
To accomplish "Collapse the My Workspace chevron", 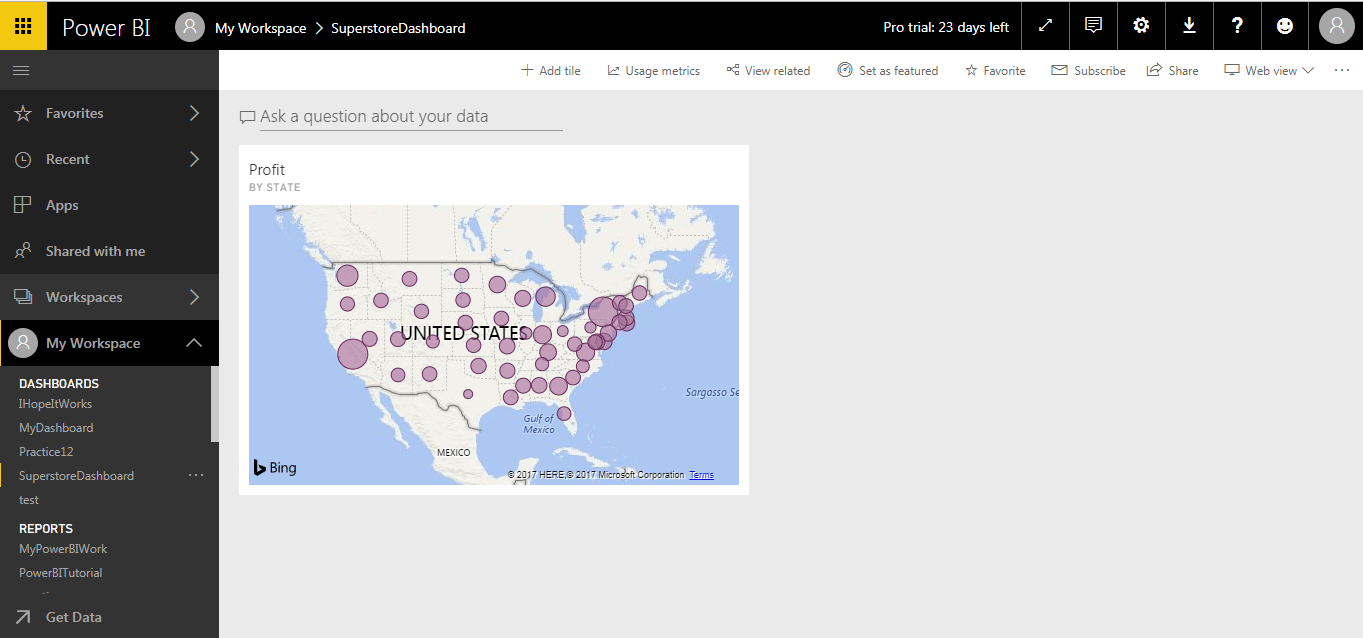I will click(x=194, y=343).
